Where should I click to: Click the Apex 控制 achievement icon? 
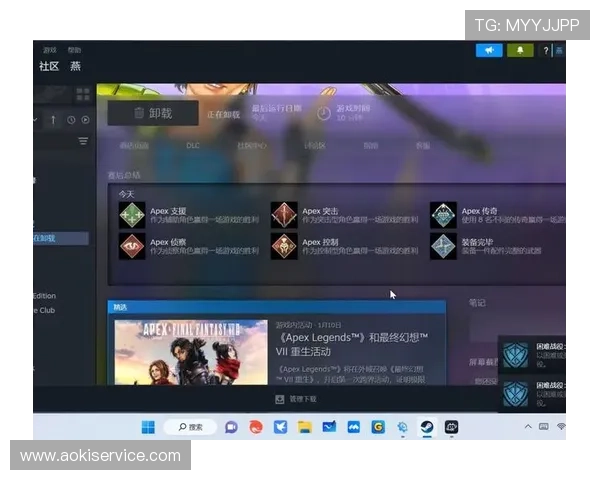pyautogui.click(x=284, y=246)
